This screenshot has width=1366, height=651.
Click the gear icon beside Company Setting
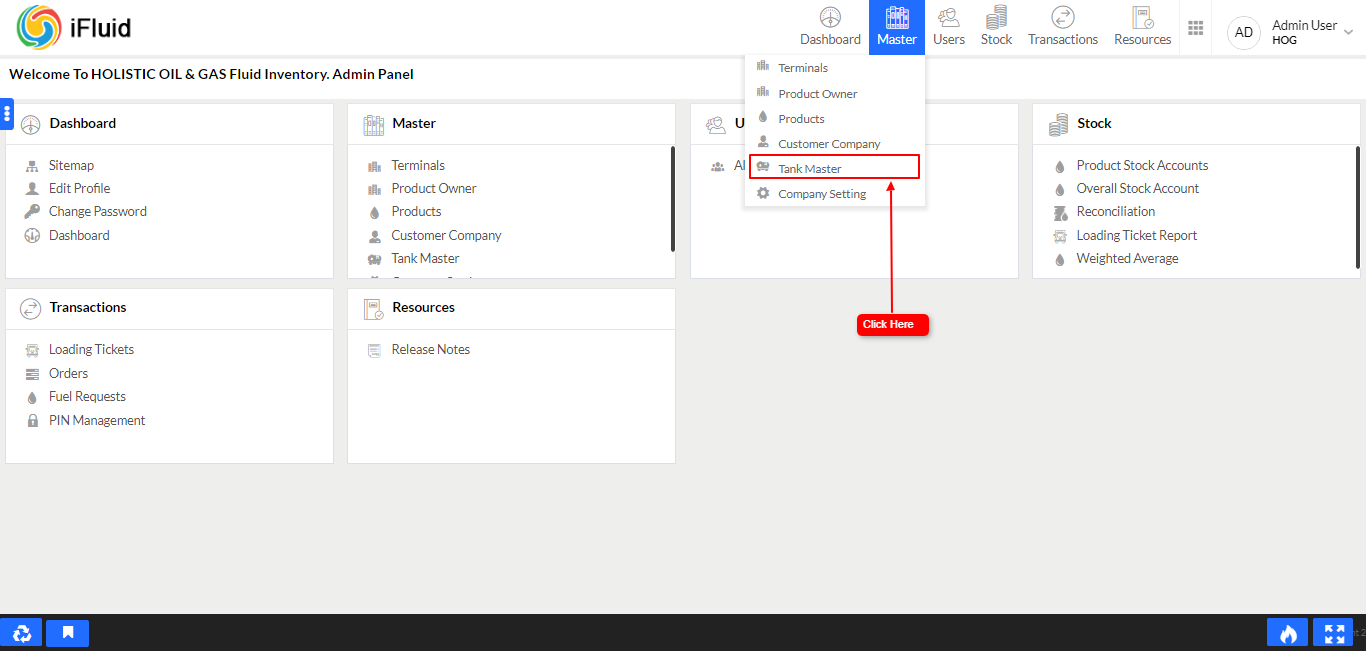pyautogui.click(x=763, y=193)
